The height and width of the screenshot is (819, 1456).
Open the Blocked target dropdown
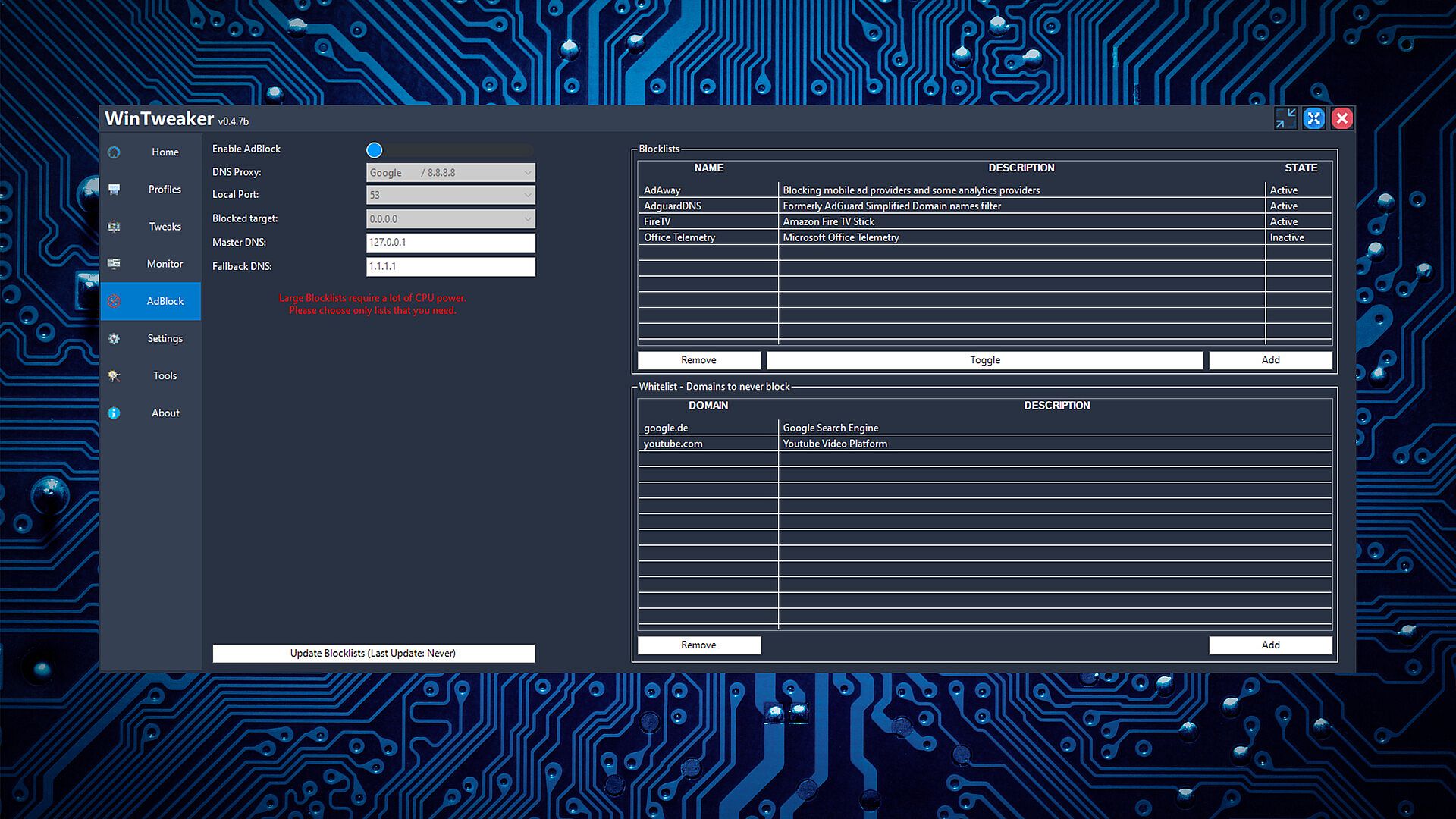click(x=450, y=219)
